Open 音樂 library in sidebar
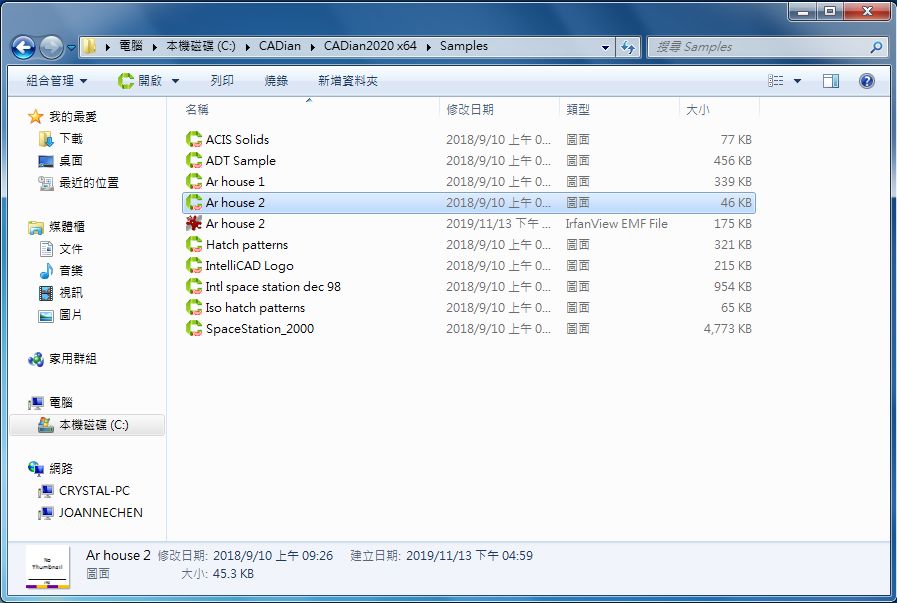 point(62,271)
